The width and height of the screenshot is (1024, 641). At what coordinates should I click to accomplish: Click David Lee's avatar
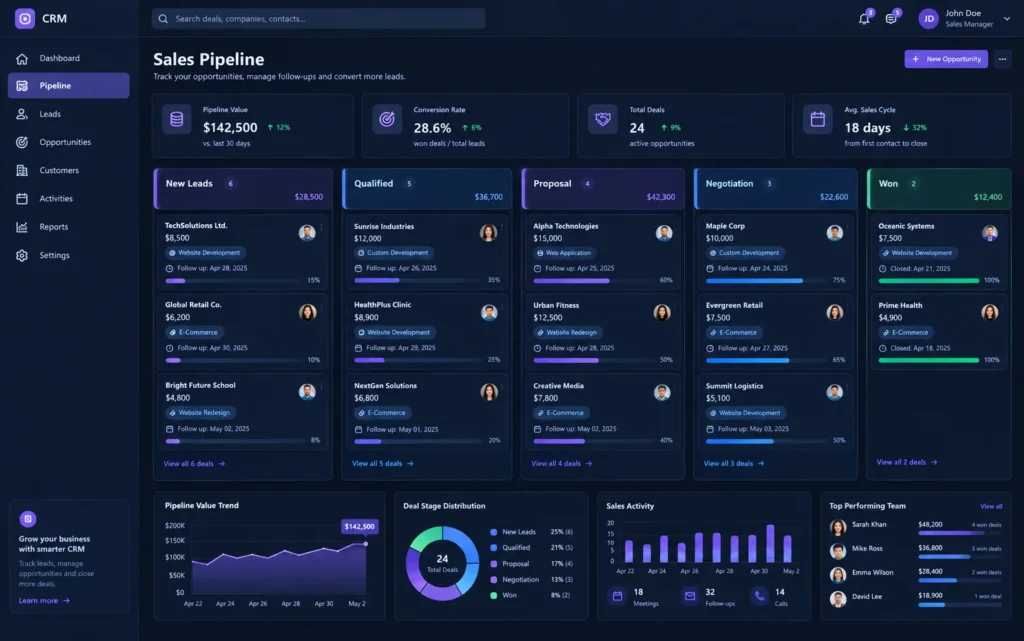(838, 599)
